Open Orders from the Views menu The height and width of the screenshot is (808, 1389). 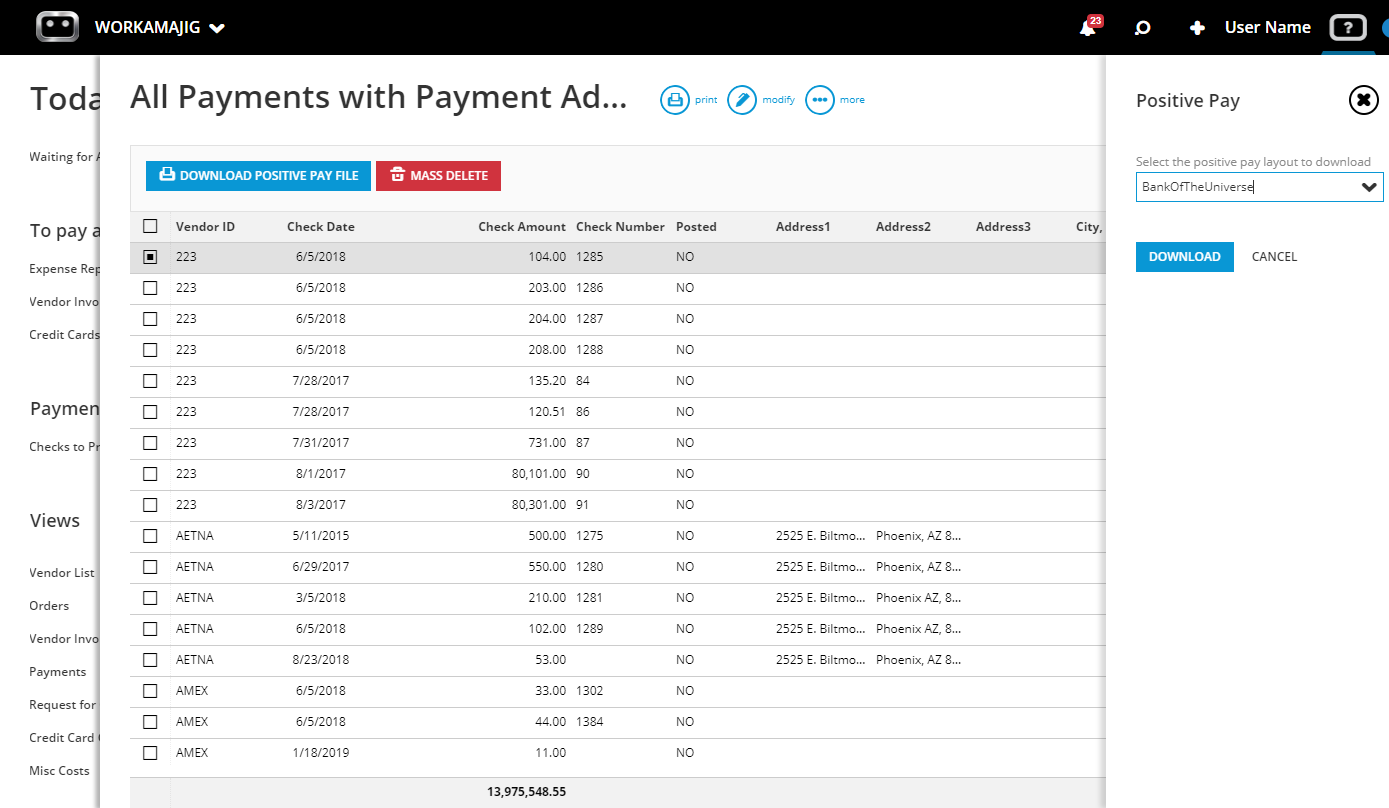pos(49,605)
